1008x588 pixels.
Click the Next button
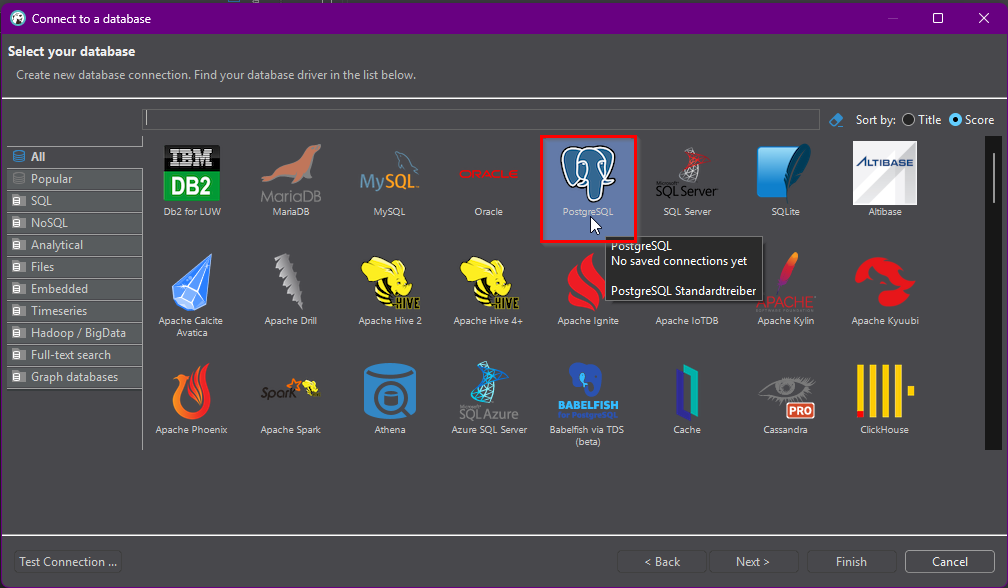753,562
